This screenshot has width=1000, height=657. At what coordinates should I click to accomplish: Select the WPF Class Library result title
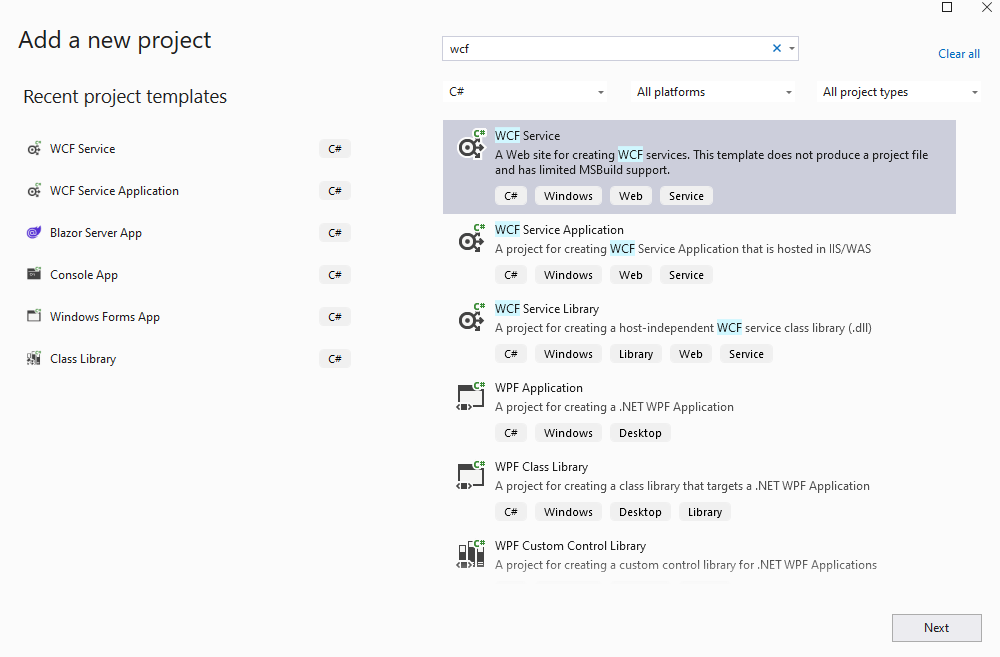541,467
